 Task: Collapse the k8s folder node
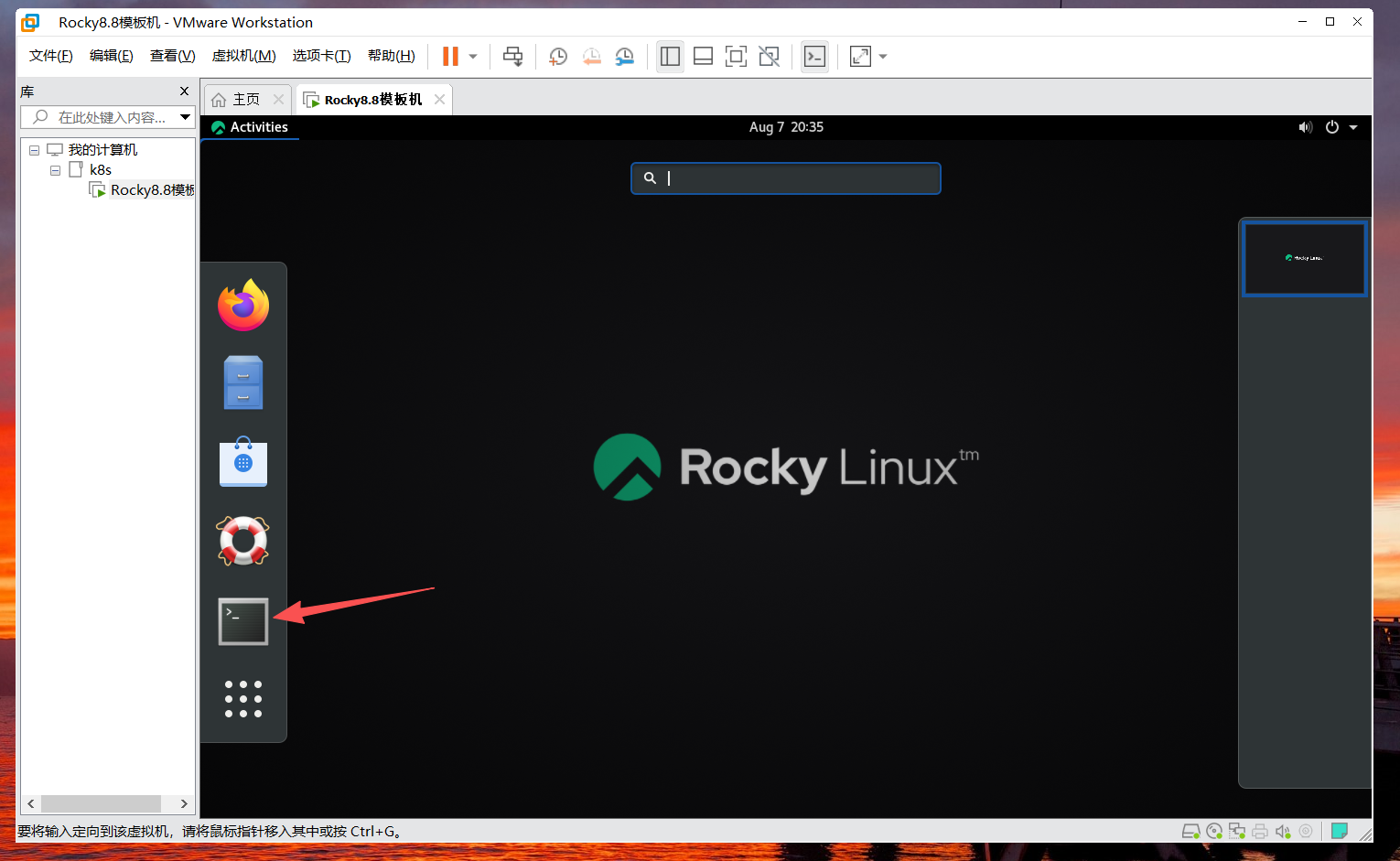pyautogui.click(x=56, y=170)
